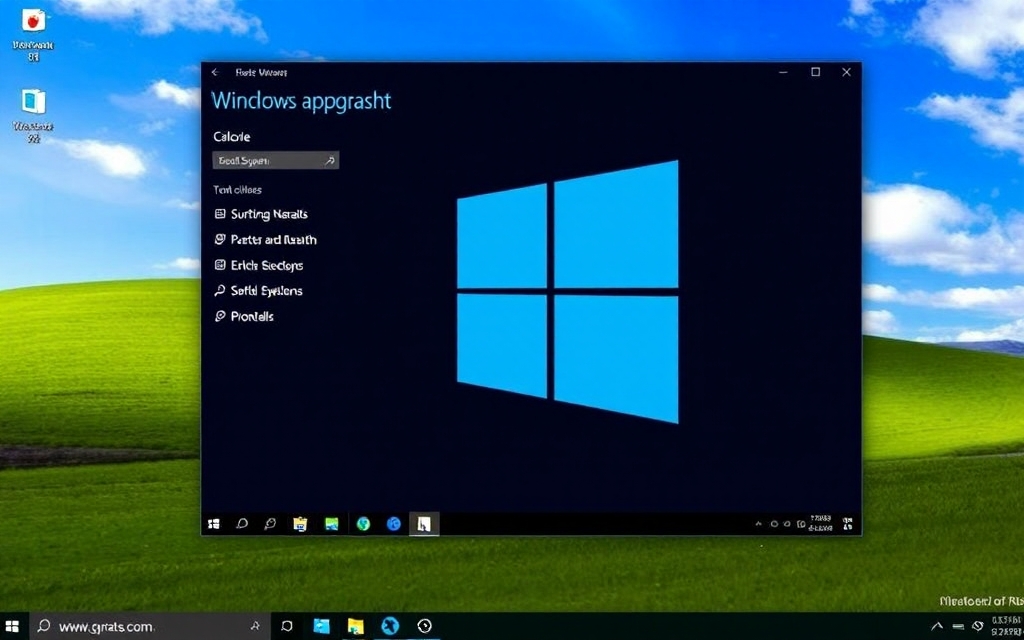Click the clock in the window's inner taskbar
The height and width of the screenshot is (640, 1024).
[x=821, y=523]
